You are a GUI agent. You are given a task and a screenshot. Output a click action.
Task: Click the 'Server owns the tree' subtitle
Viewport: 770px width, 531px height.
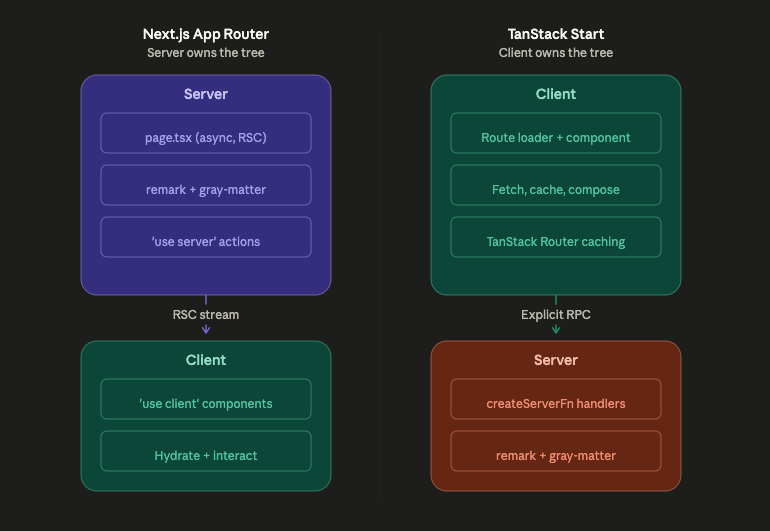[206, 53]
